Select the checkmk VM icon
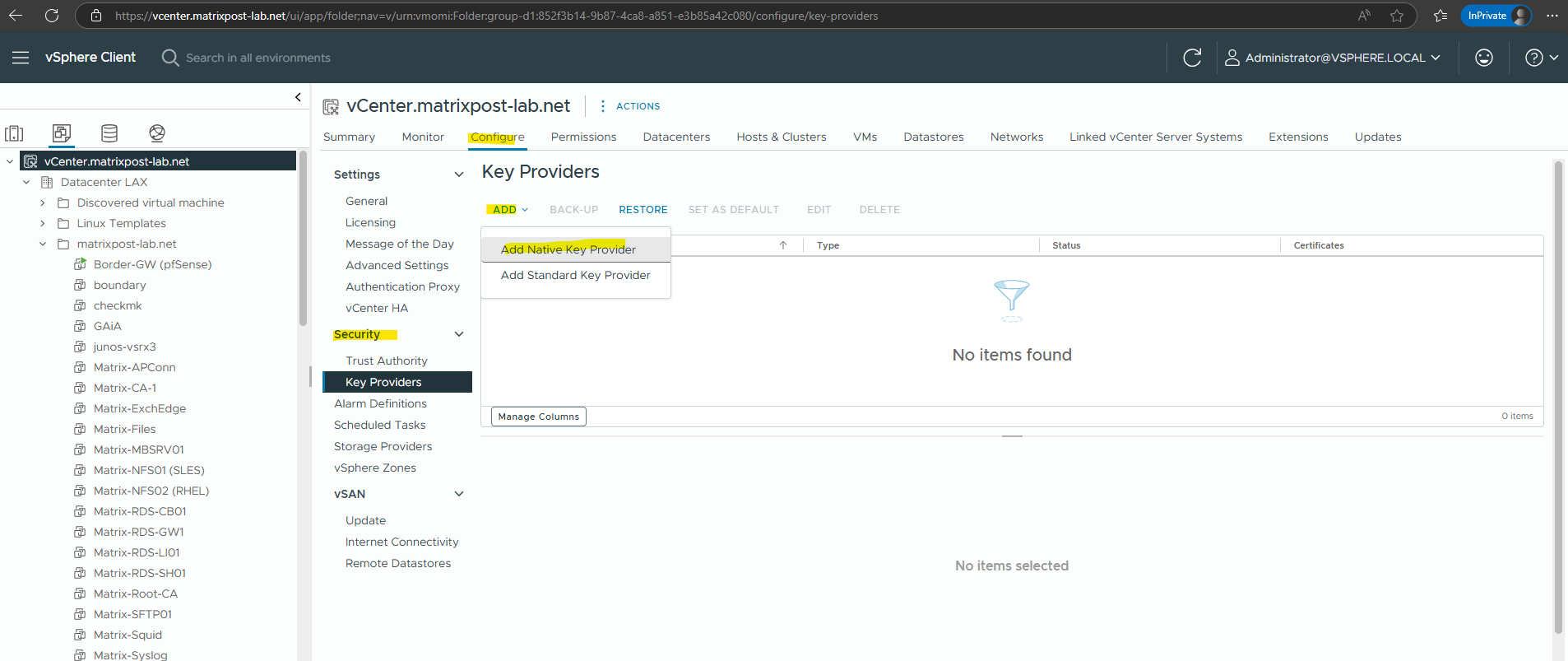Image resolution: width=1568 pixels, height=661 pixels. point(80,305)
